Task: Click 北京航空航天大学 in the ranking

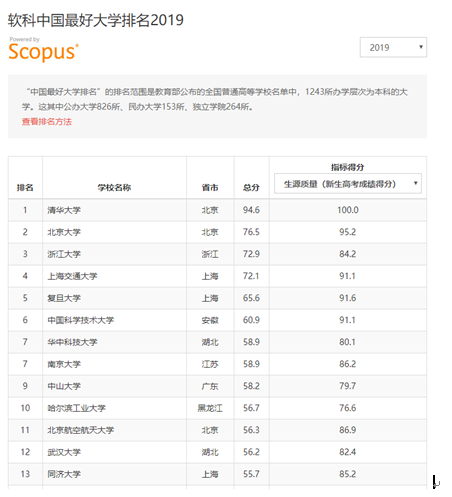Action: coord(81,430)
